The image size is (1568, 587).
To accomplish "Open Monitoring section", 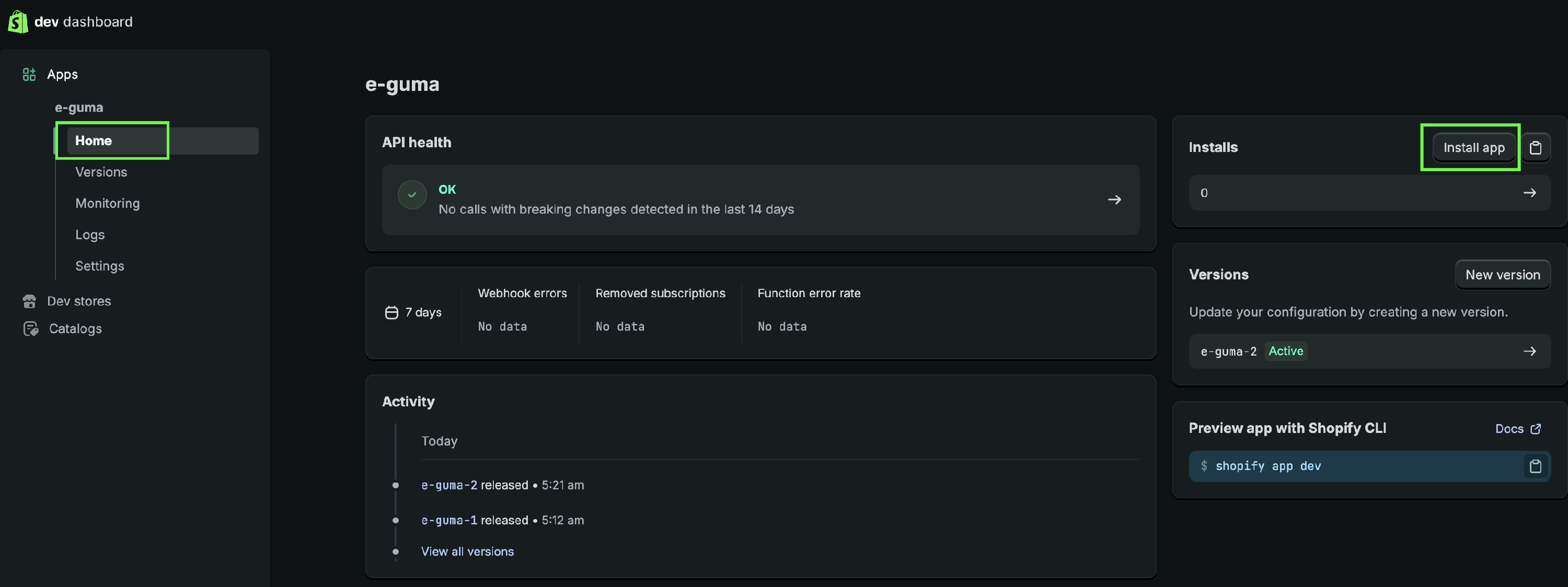I will coord(107,203).
